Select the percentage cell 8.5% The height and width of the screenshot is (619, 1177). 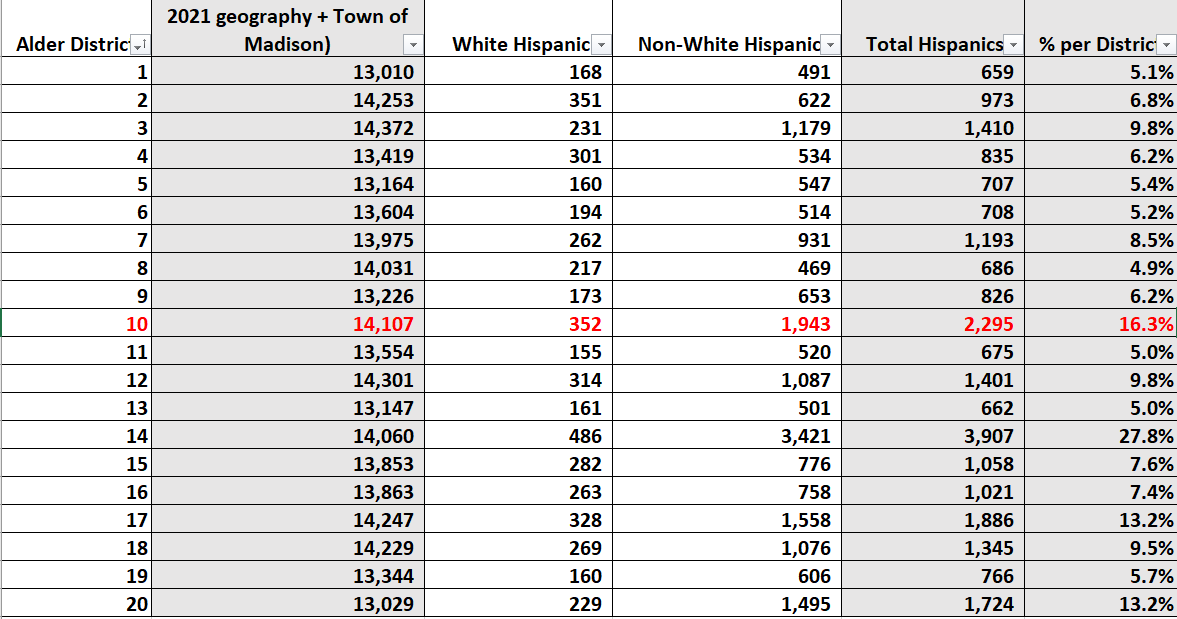1101,240
